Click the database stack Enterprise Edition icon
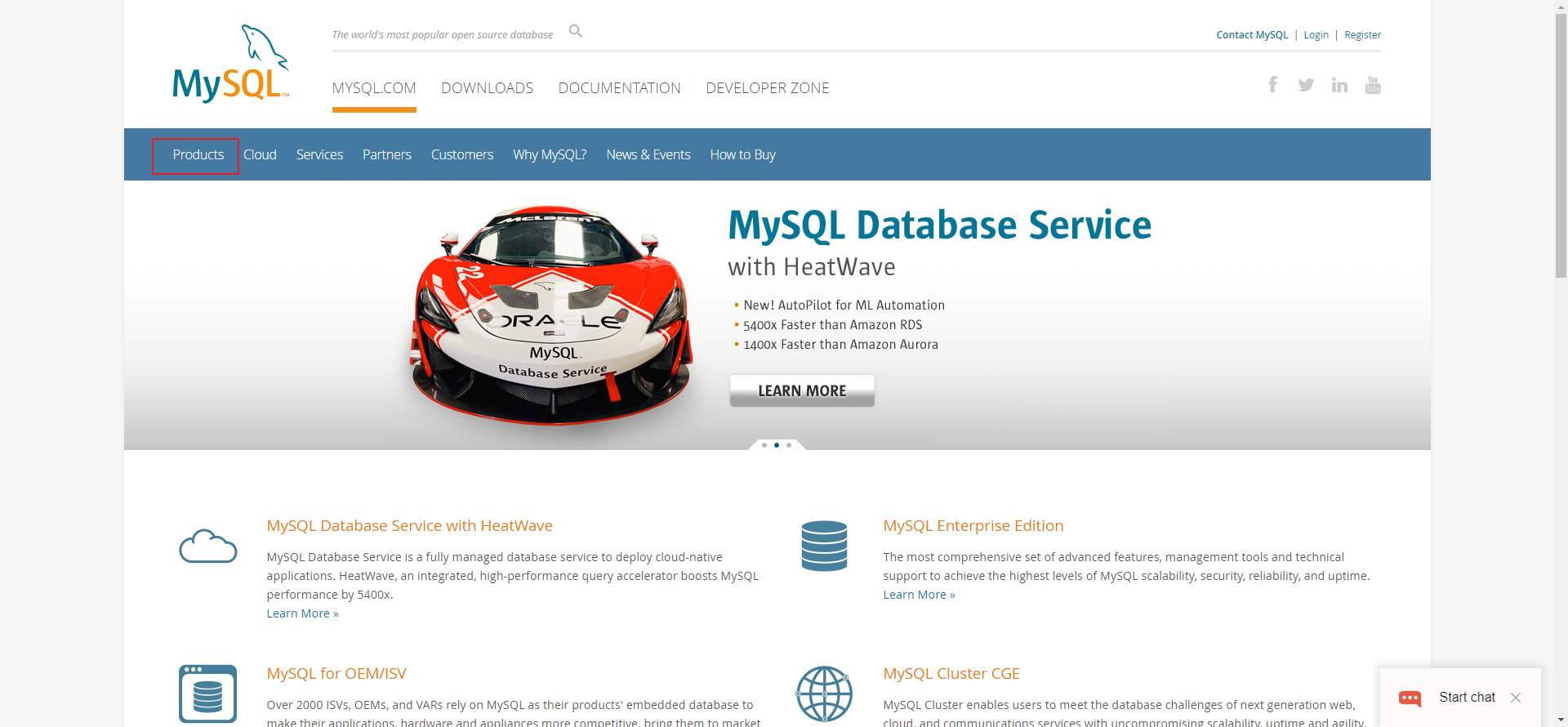 click(x=825, y=546)
